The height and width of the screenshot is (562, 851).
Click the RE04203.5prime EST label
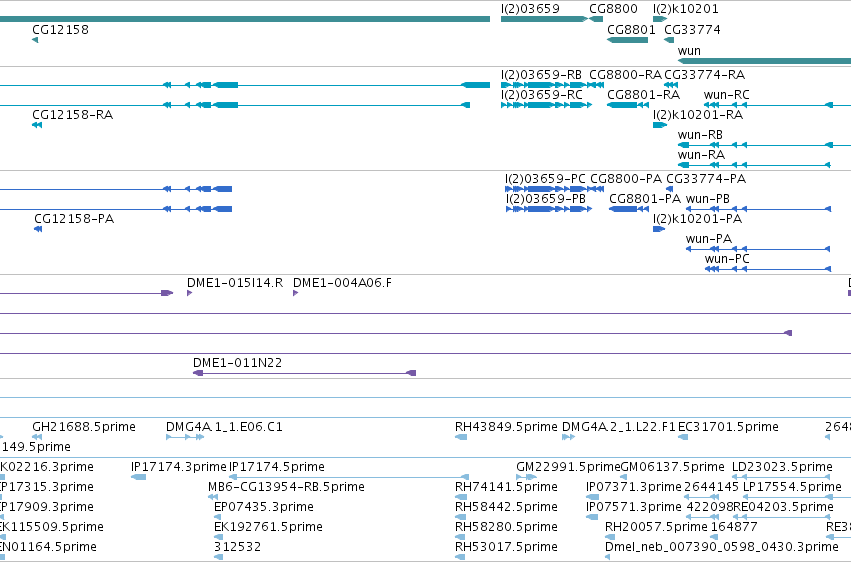[x=784, y=507]
